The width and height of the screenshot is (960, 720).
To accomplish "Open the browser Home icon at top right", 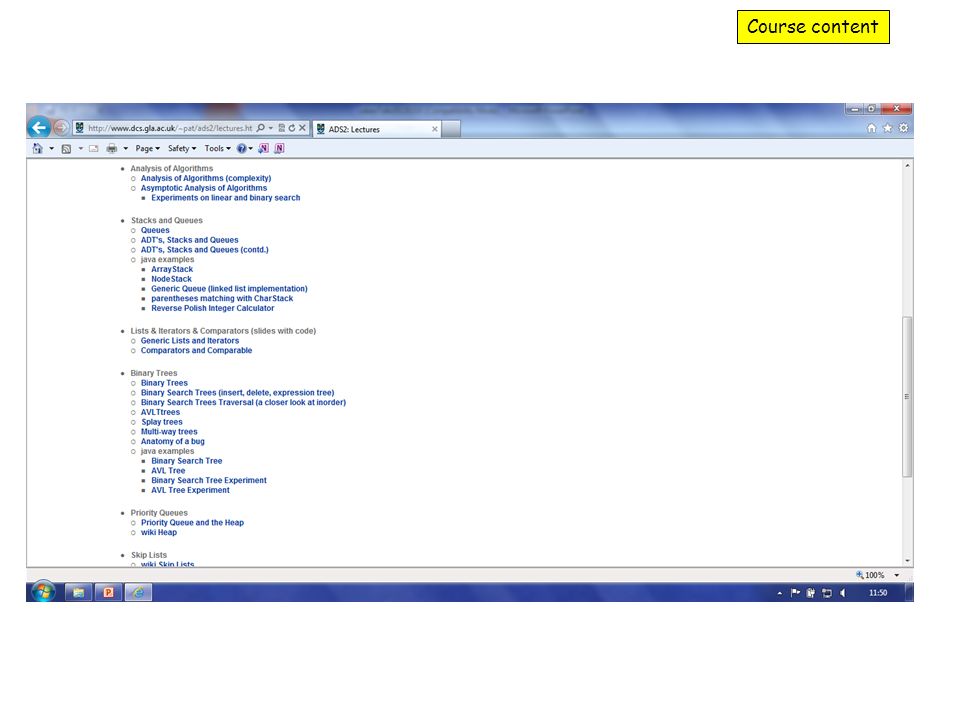I will 871,128.
